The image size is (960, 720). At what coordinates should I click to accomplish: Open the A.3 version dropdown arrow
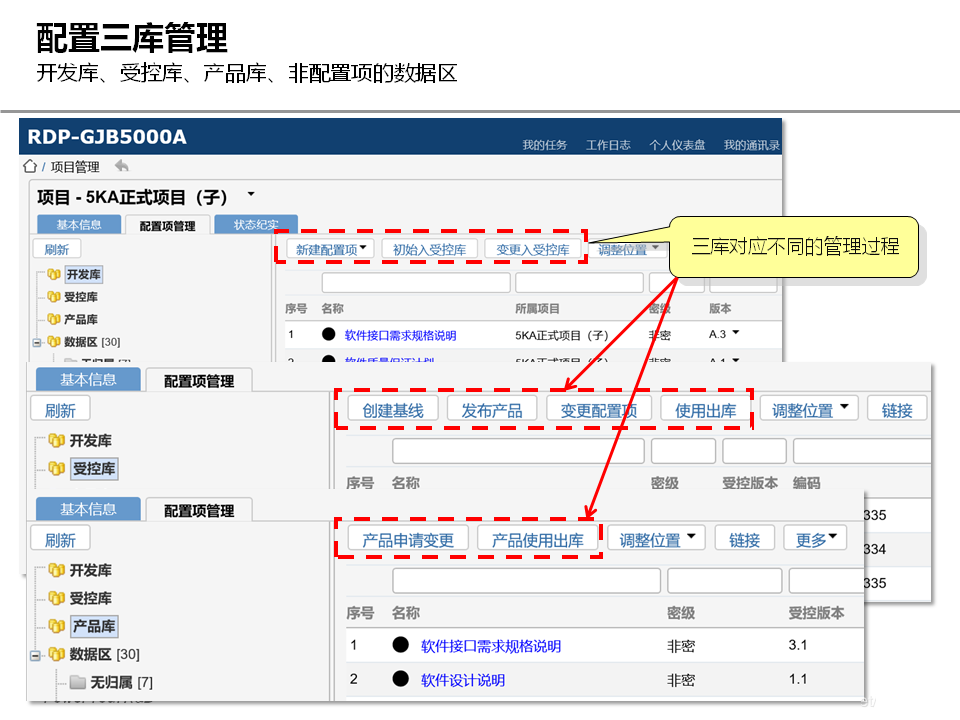click(x=736, y=332)
